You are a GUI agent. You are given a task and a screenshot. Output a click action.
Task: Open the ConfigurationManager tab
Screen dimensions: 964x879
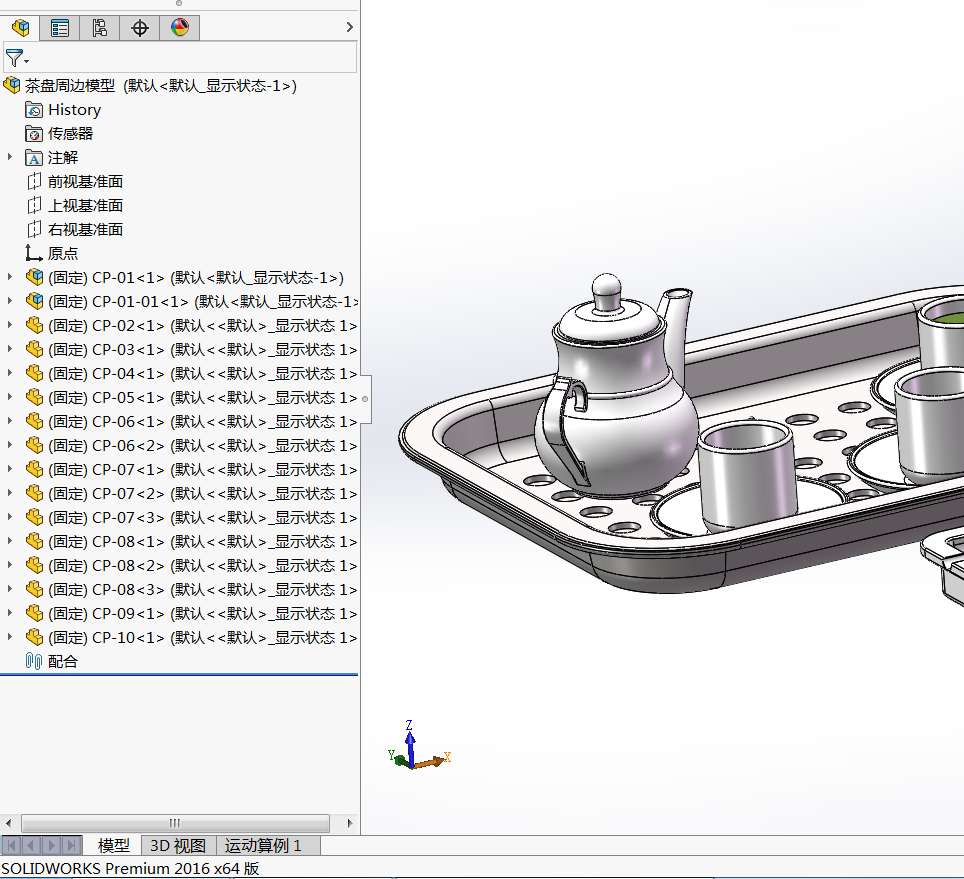[100, 28]
